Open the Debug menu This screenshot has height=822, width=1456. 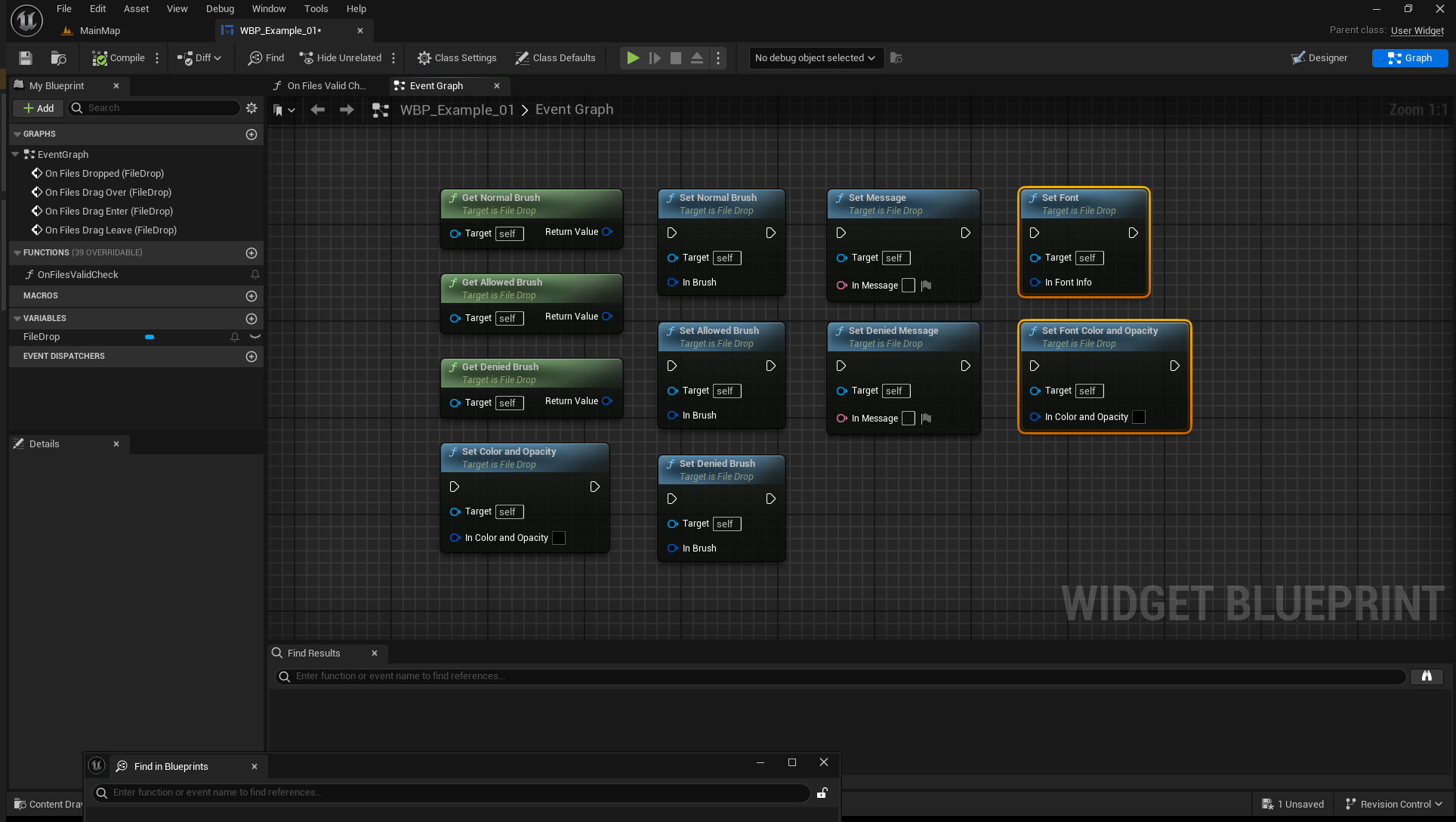pyautogui.click(x=220, y=9)
